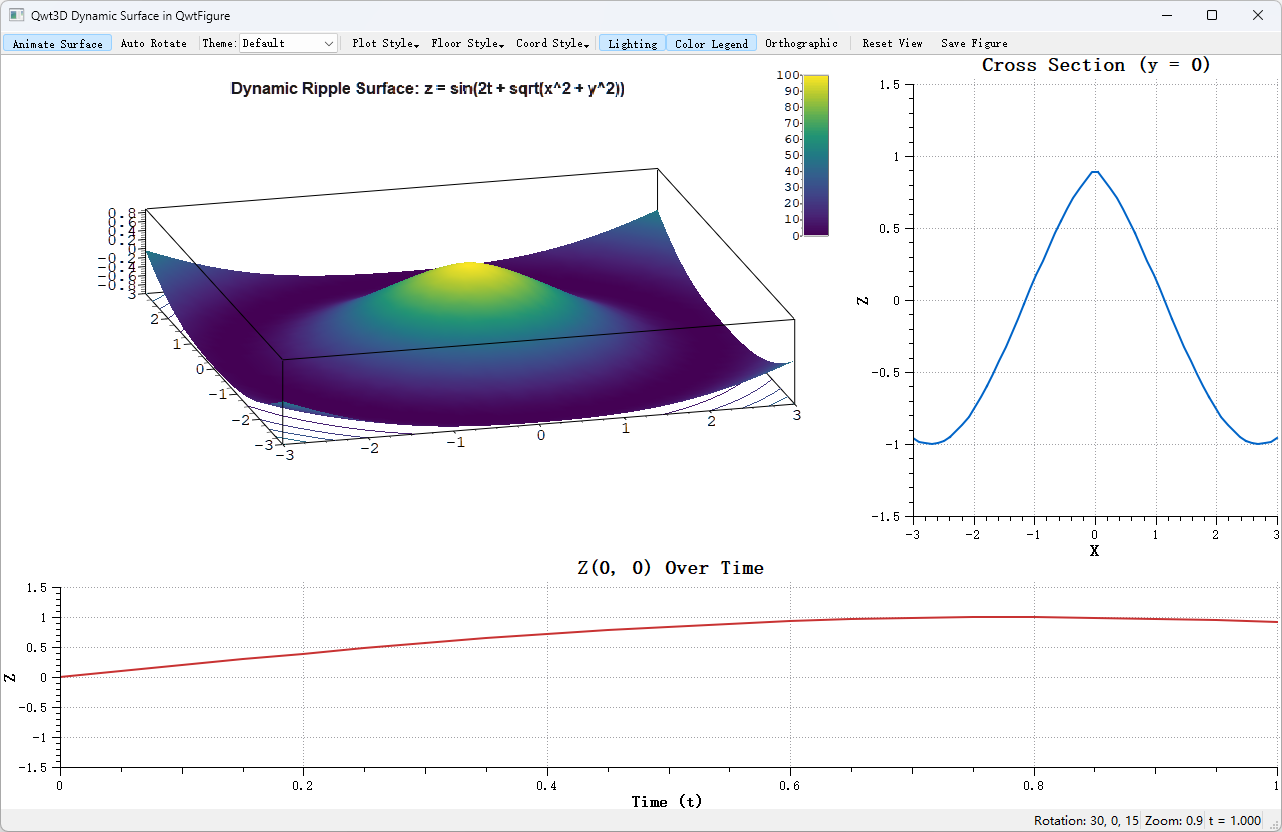1282x832 pixels.
Task: Disable the Color Legend toggle
Action: 711,43
